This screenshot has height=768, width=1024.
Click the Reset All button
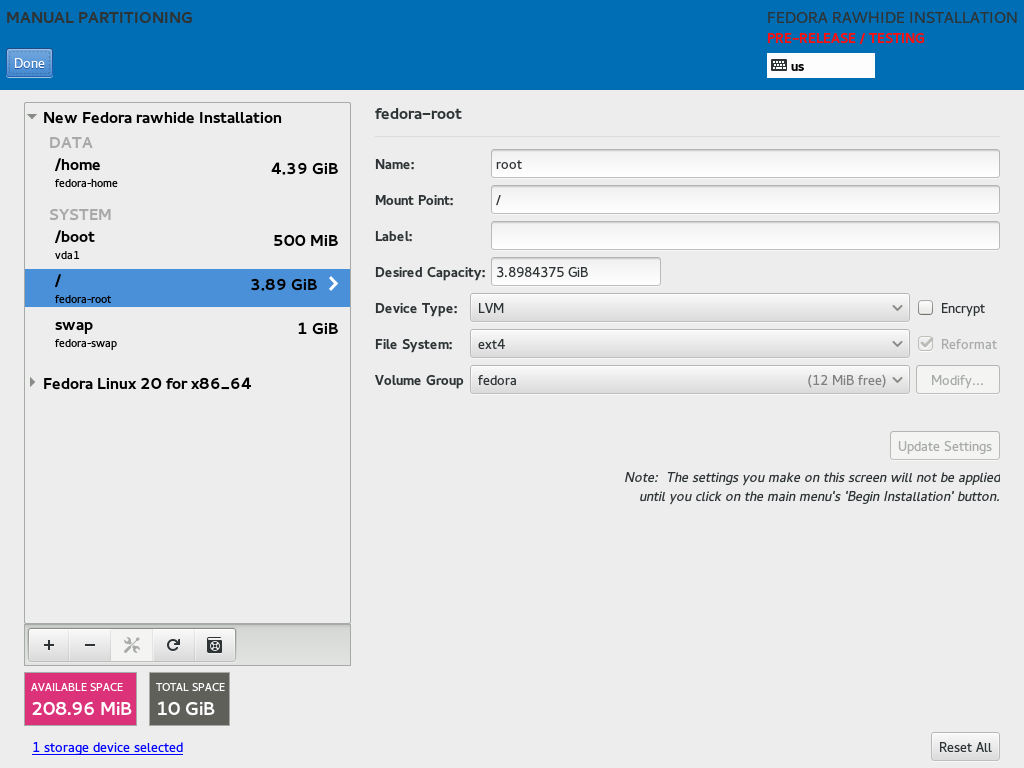coord(965,746)
